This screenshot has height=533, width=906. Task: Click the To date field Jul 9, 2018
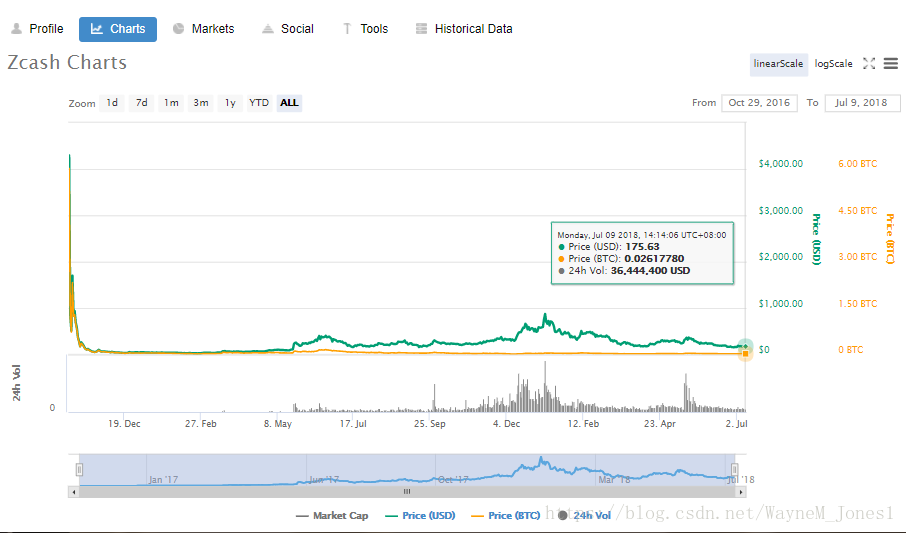[x=862, y=103]
